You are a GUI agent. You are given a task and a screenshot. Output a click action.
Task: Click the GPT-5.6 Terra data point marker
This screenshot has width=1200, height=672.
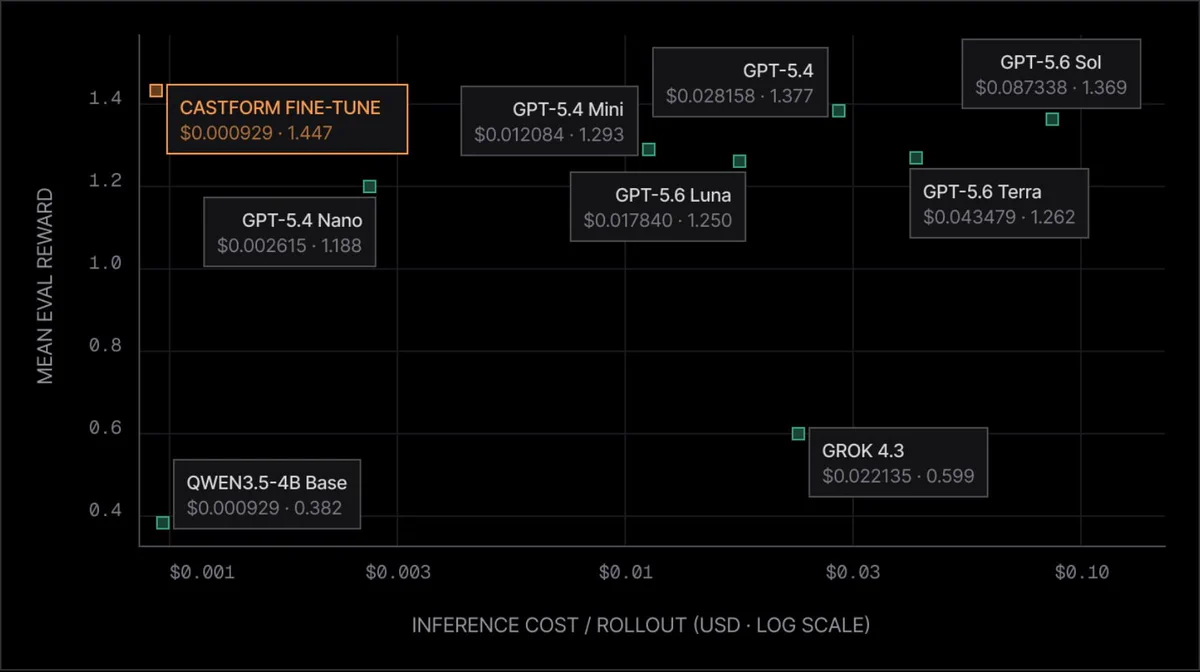[915, 158]
